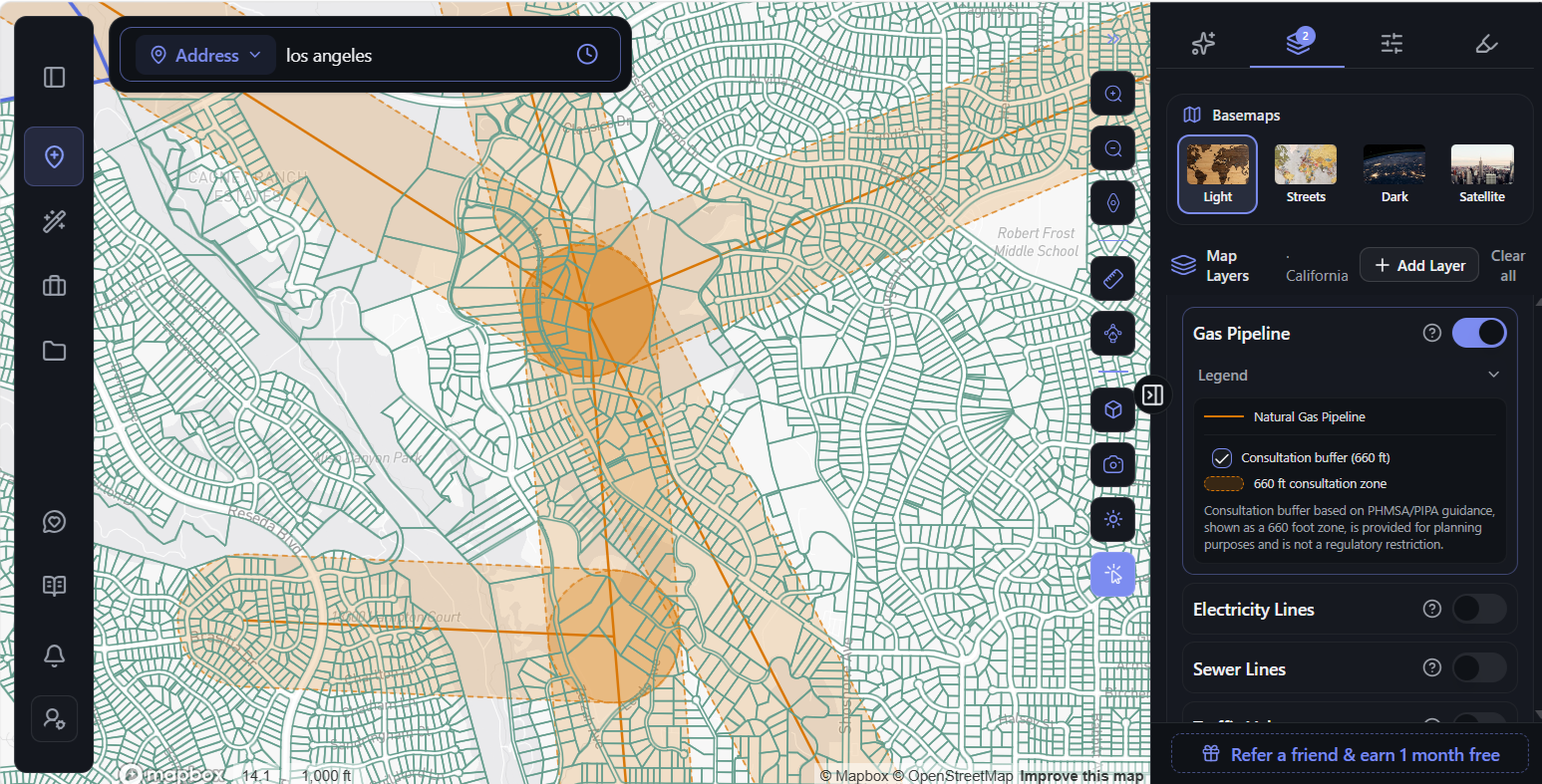Viewport: 1542px width, 784px height.
Task: Collapse the right side panel
Action: (x=1152, y=395)
